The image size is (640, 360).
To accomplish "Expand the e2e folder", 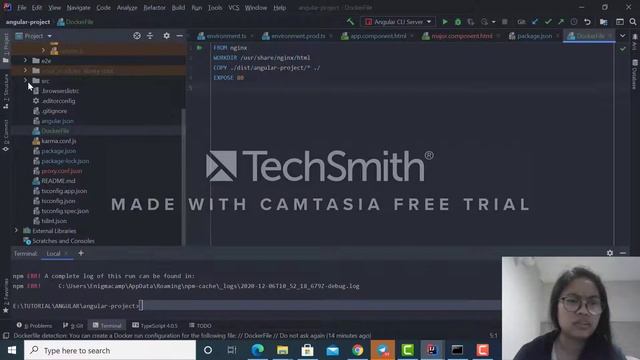I will pos(25,60).
